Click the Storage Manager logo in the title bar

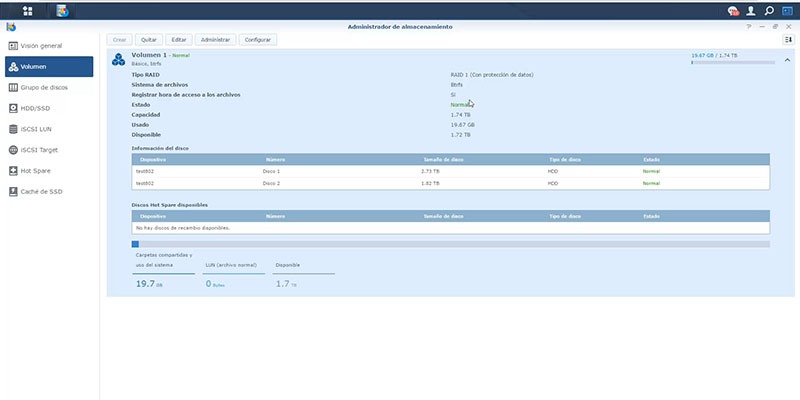11,27
